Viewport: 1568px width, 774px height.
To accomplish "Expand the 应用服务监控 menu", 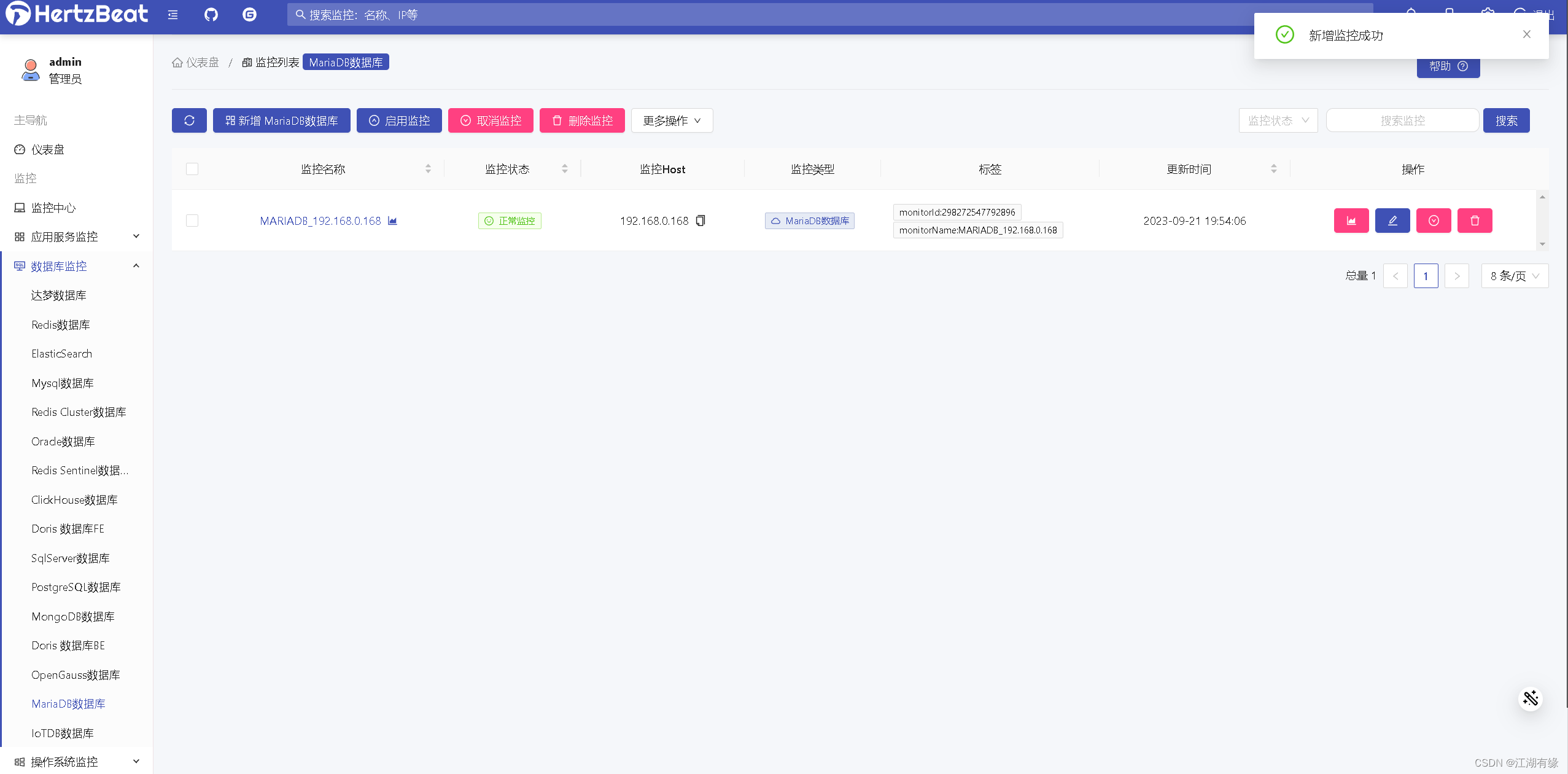I will point(77,237).
